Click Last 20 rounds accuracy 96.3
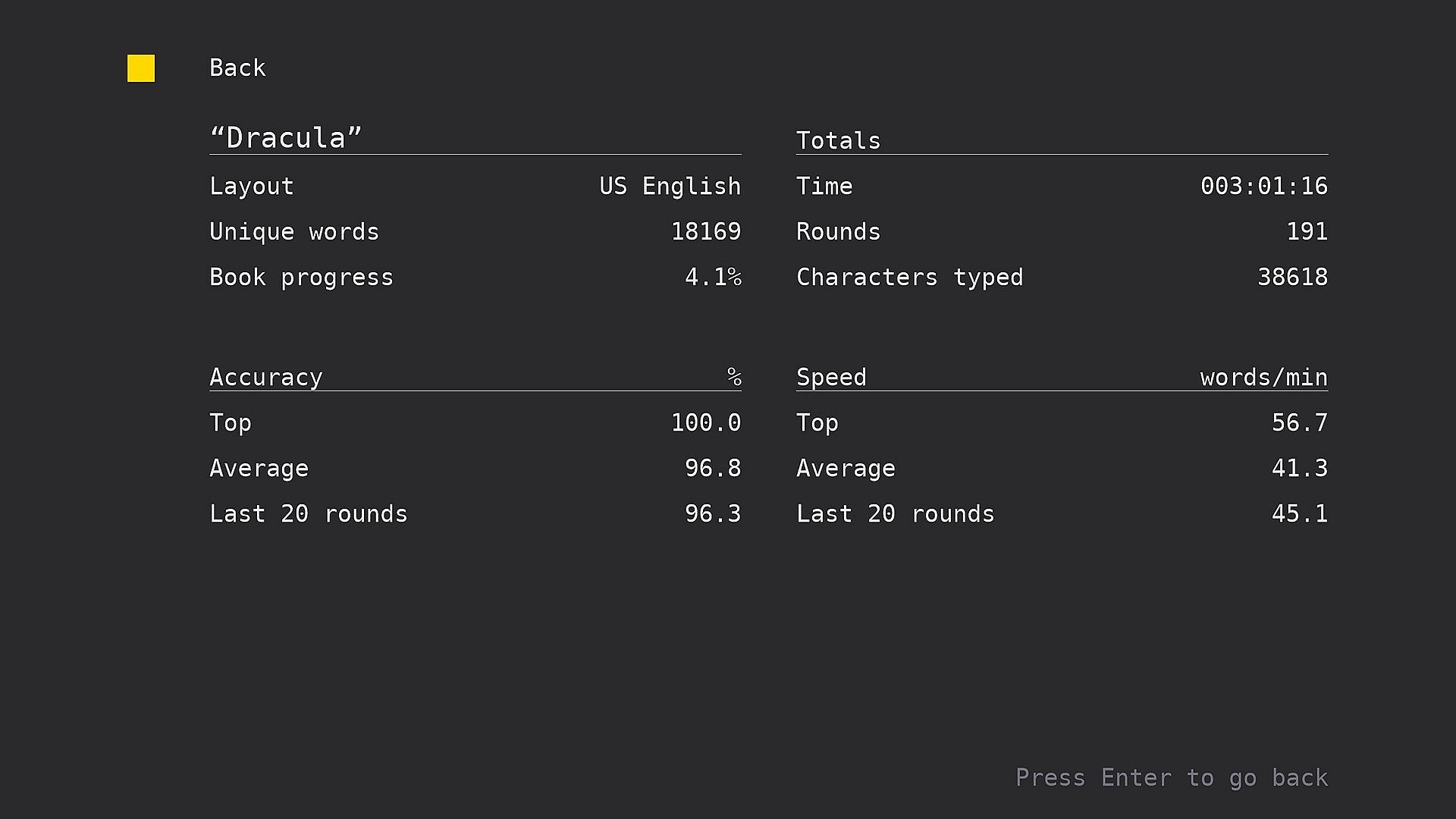The image size is (1456, 819). [712, 514]
